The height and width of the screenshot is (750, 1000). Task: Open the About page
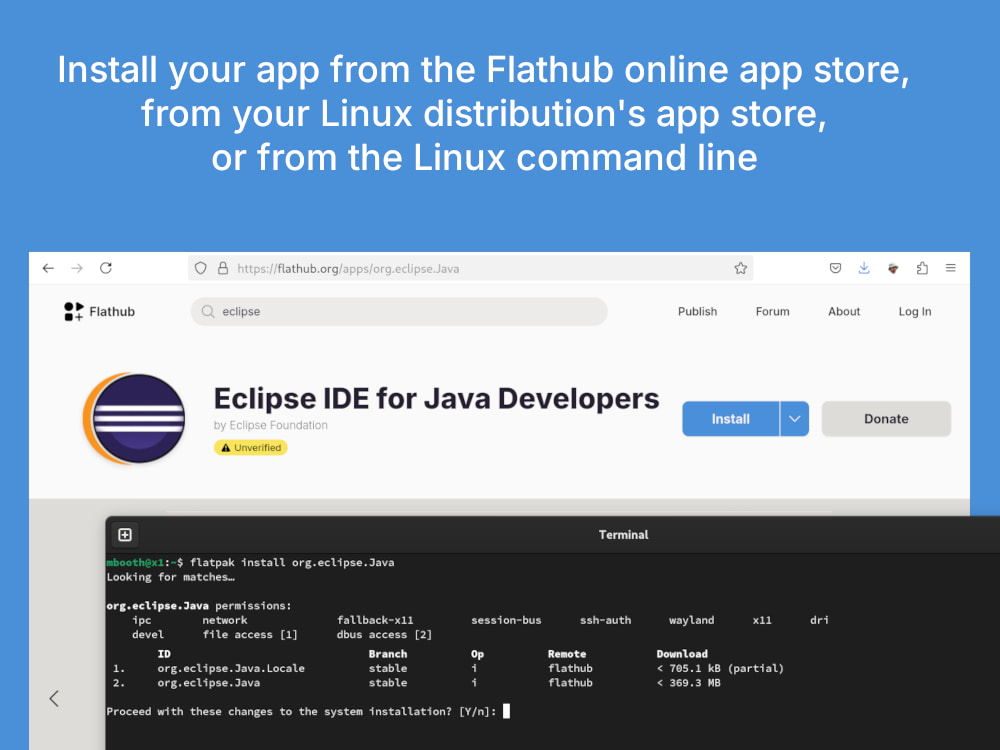[x=844, y=312]
